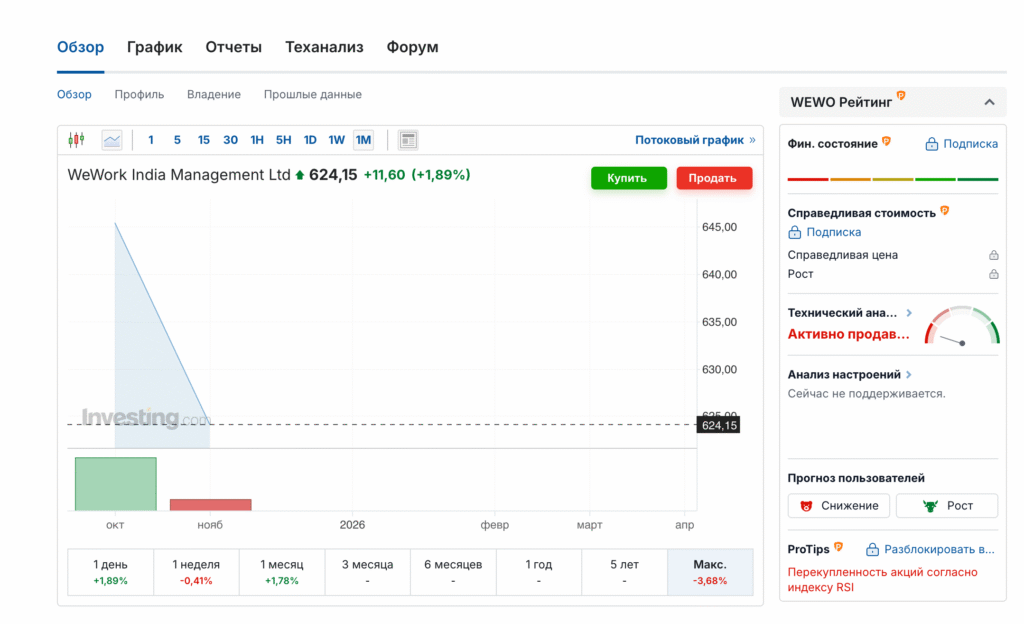Open the Потоковый график link
Viewport: 1024px width, 624px height.
pyautogui.click(x=695, y=140)
